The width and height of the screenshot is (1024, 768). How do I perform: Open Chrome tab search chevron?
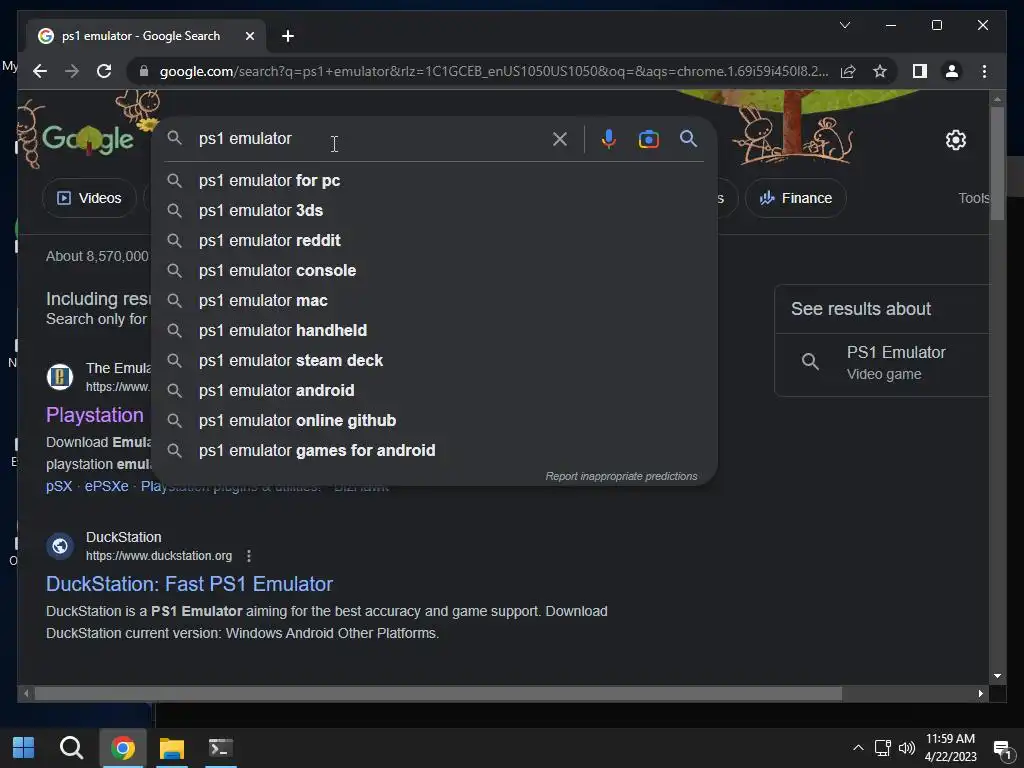[844, 25]
